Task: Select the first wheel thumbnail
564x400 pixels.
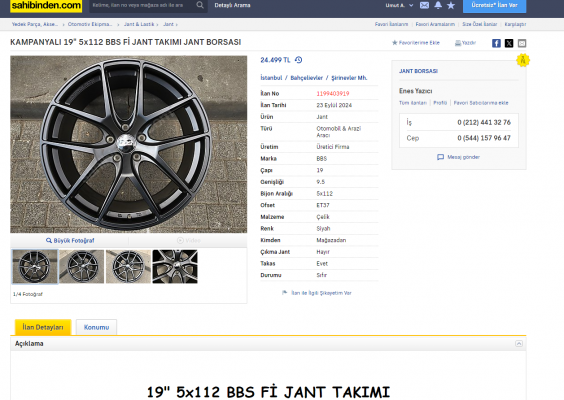Action: 35,267
